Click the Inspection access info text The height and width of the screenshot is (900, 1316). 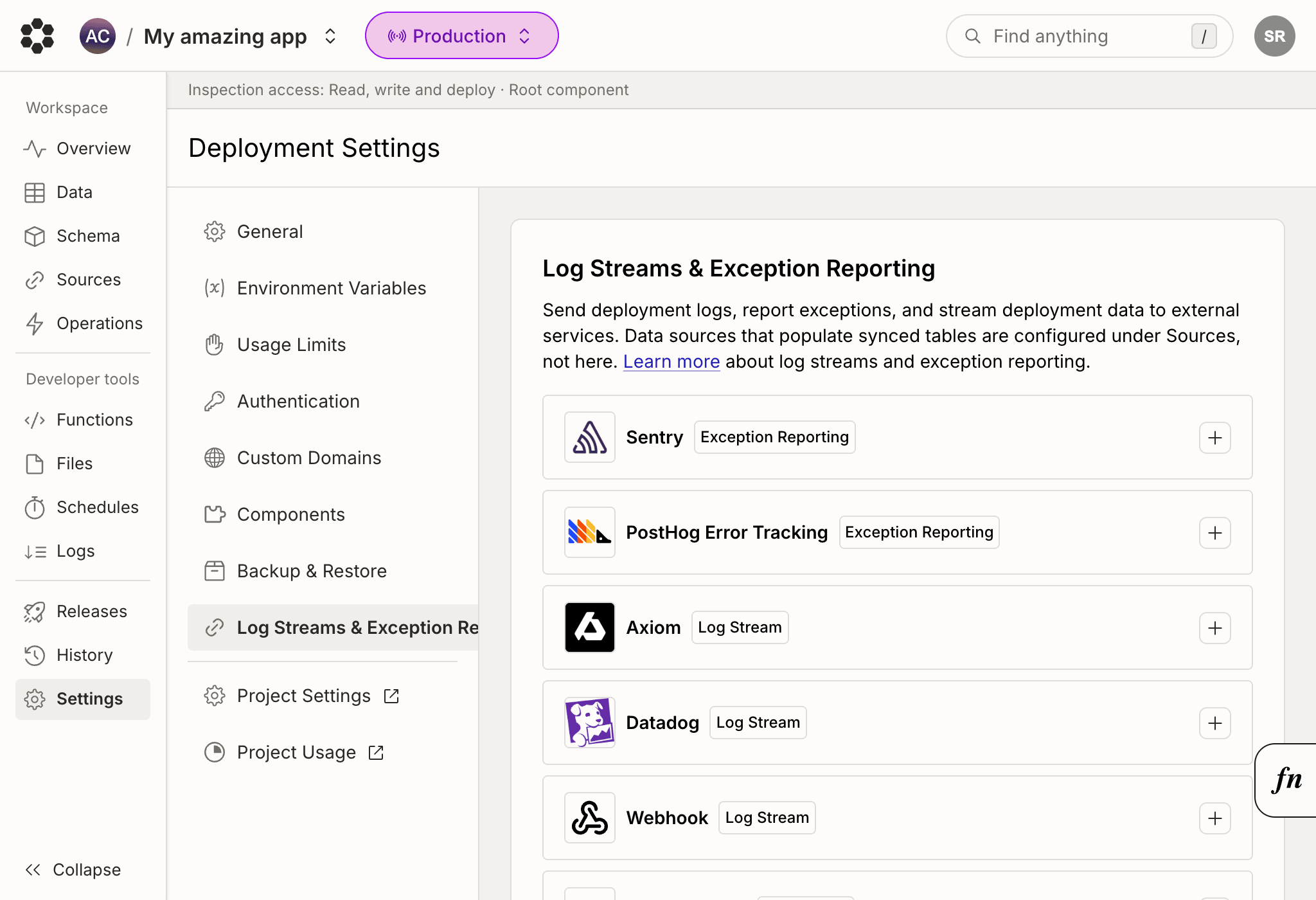408,90
